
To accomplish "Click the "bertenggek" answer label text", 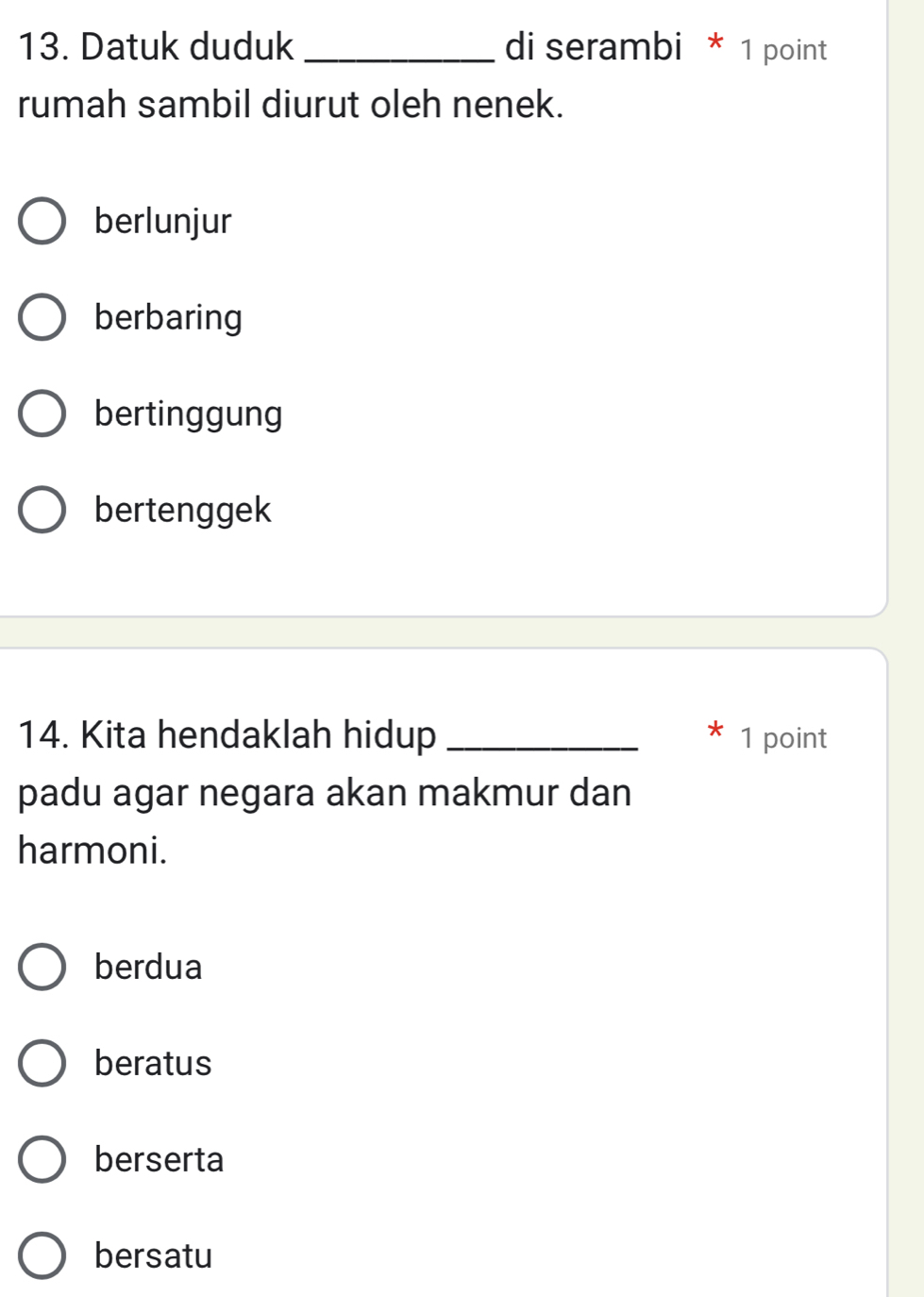I will (x=182, y=511).
